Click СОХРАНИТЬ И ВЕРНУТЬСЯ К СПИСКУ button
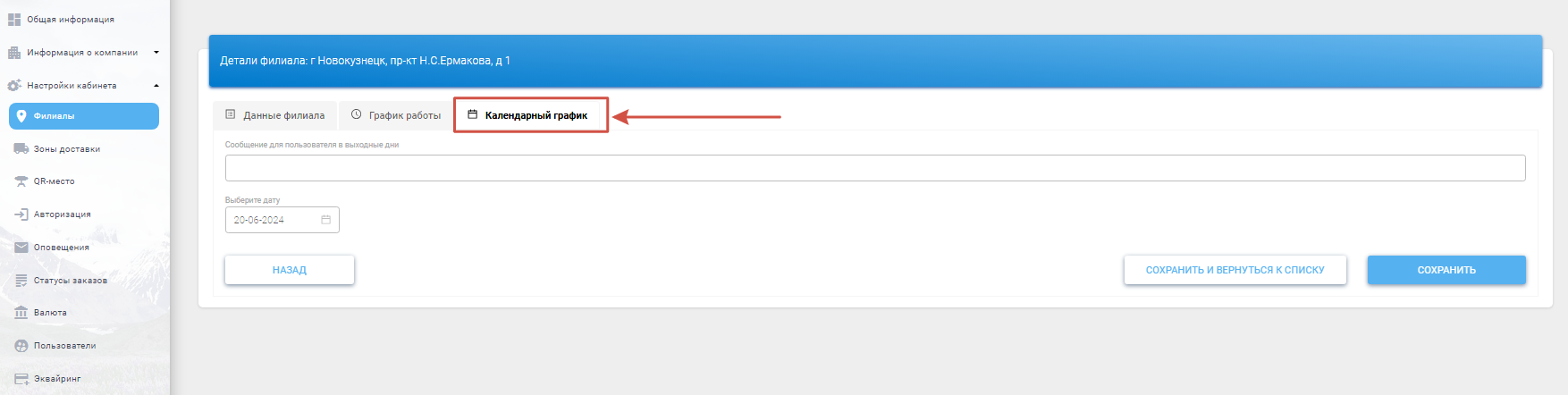1568x395 pixels. [1235, 270]
